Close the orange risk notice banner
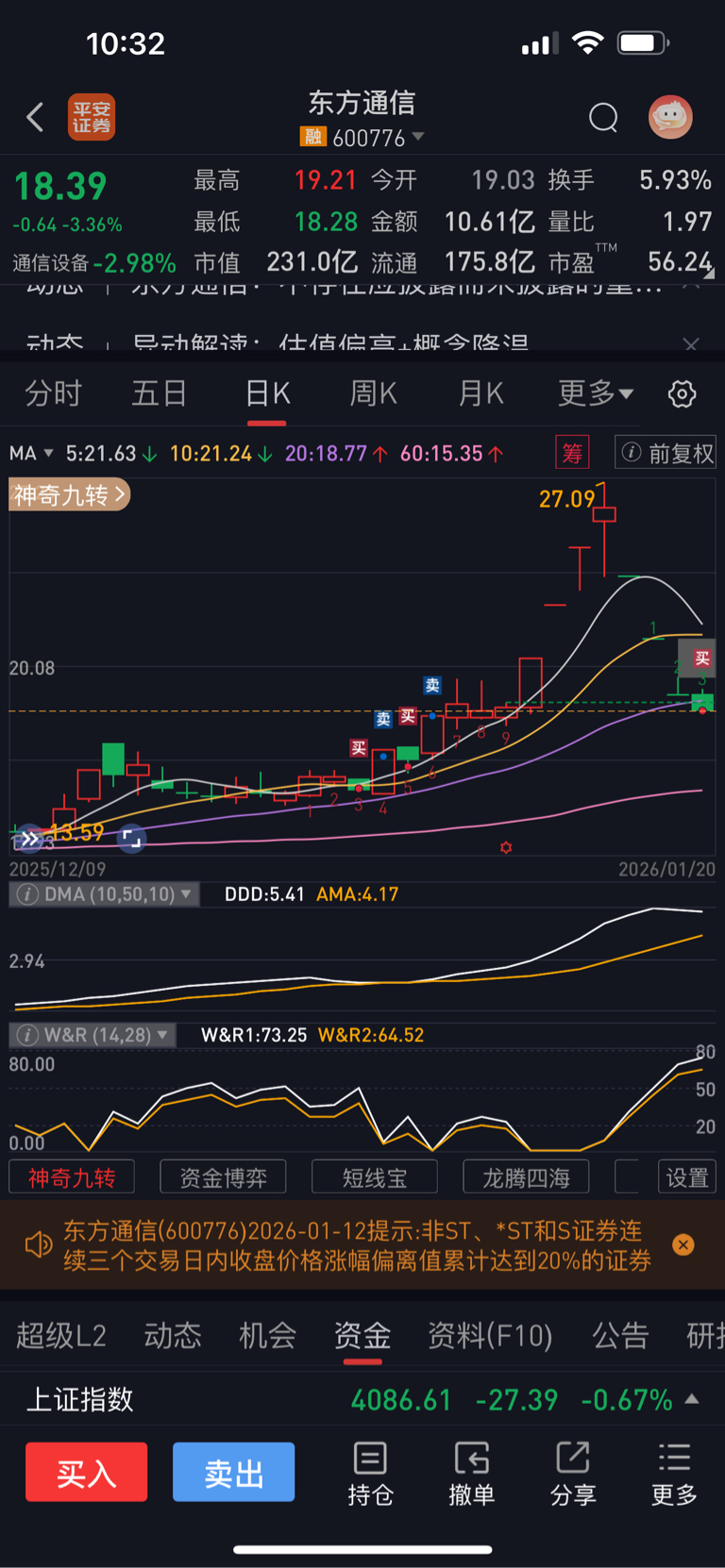This screenshot has width=725, height=1568. tap(683, 1245)
